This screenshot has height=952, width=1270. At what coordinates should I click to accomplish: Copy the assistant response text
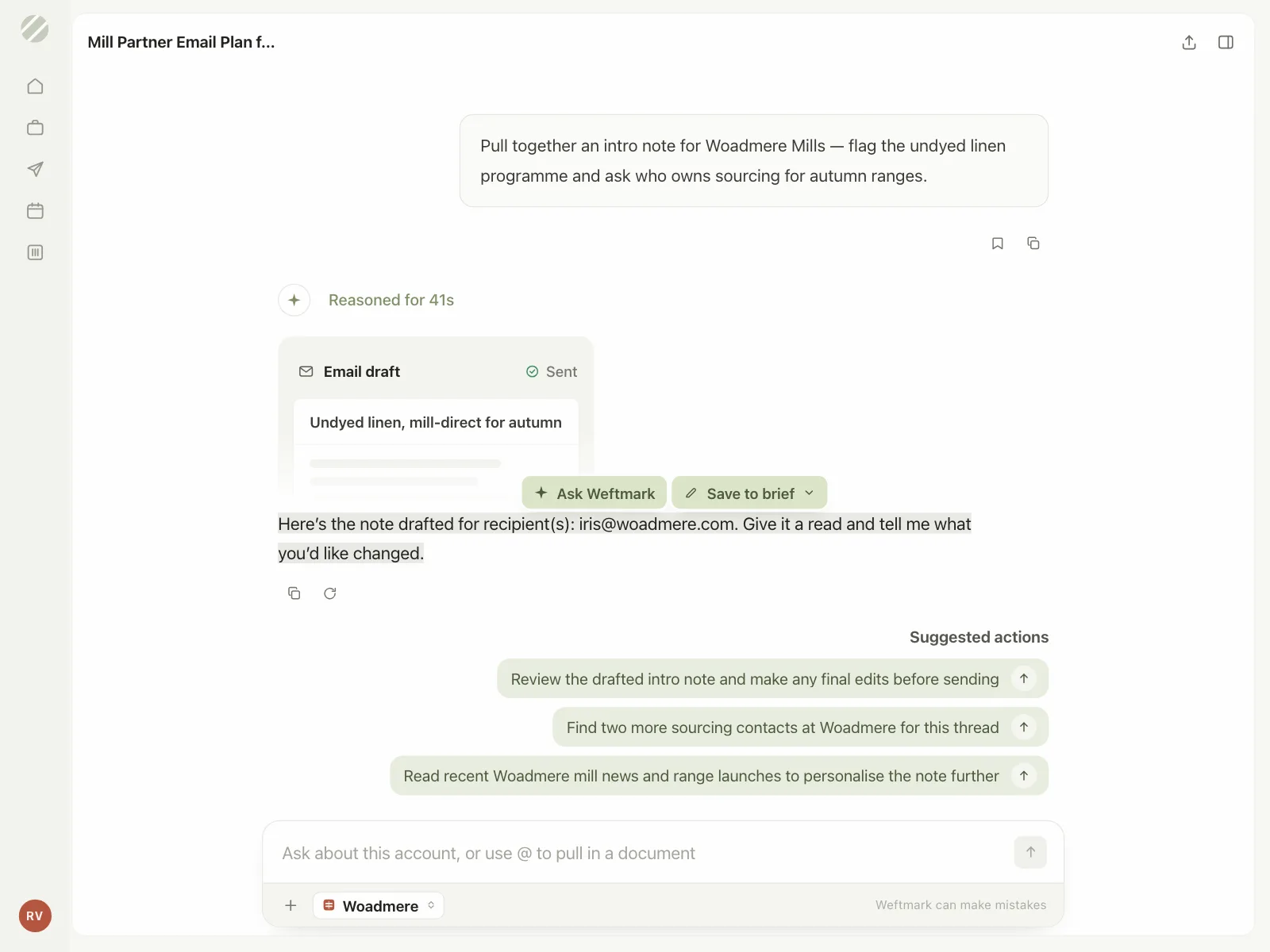coord(294,593)
